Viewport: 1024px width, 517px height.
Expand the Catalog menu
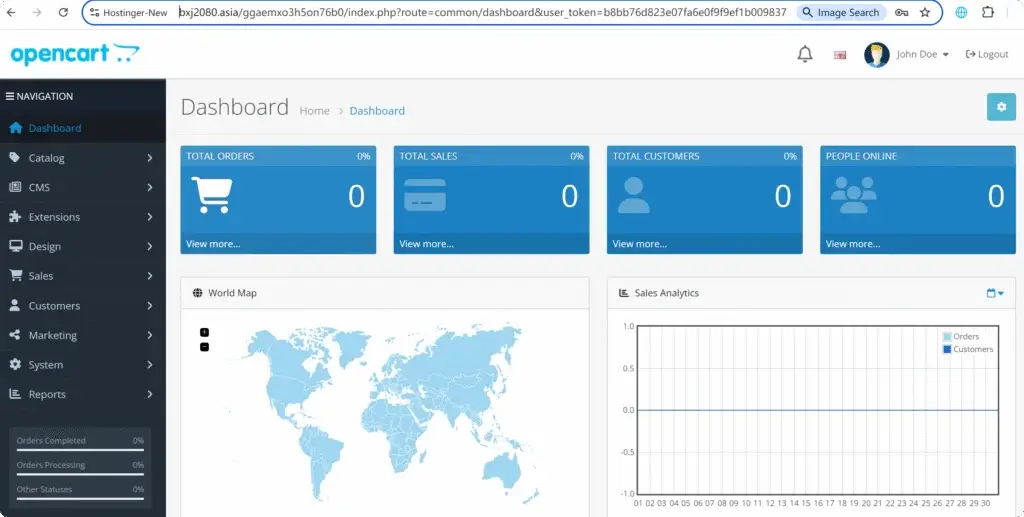pos(82,158)
